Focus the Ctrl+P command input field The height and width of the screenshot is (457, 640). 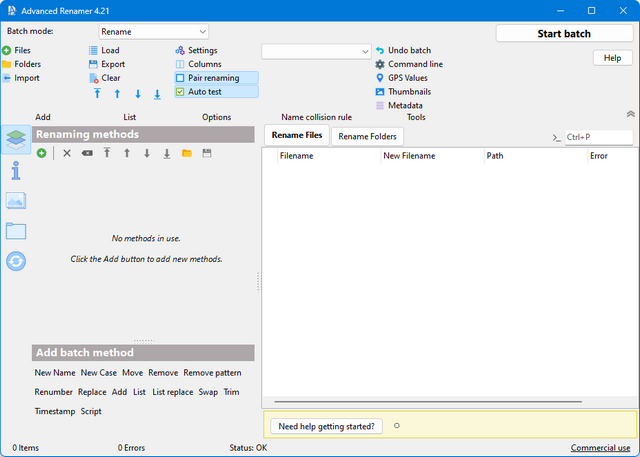pyautogui.click(x=599, y=138)
